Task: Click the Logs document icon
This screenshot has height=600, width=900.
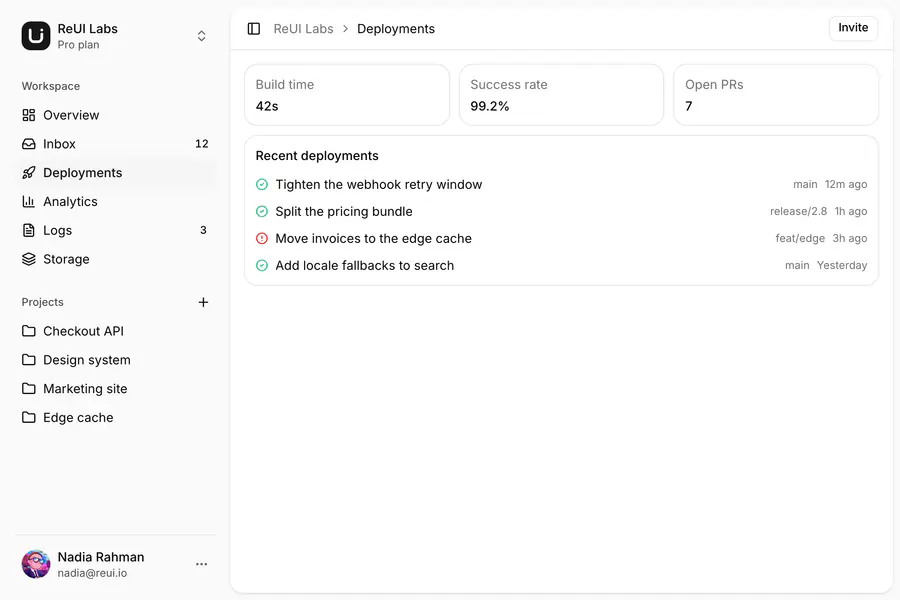Action: tap(29, 230)
